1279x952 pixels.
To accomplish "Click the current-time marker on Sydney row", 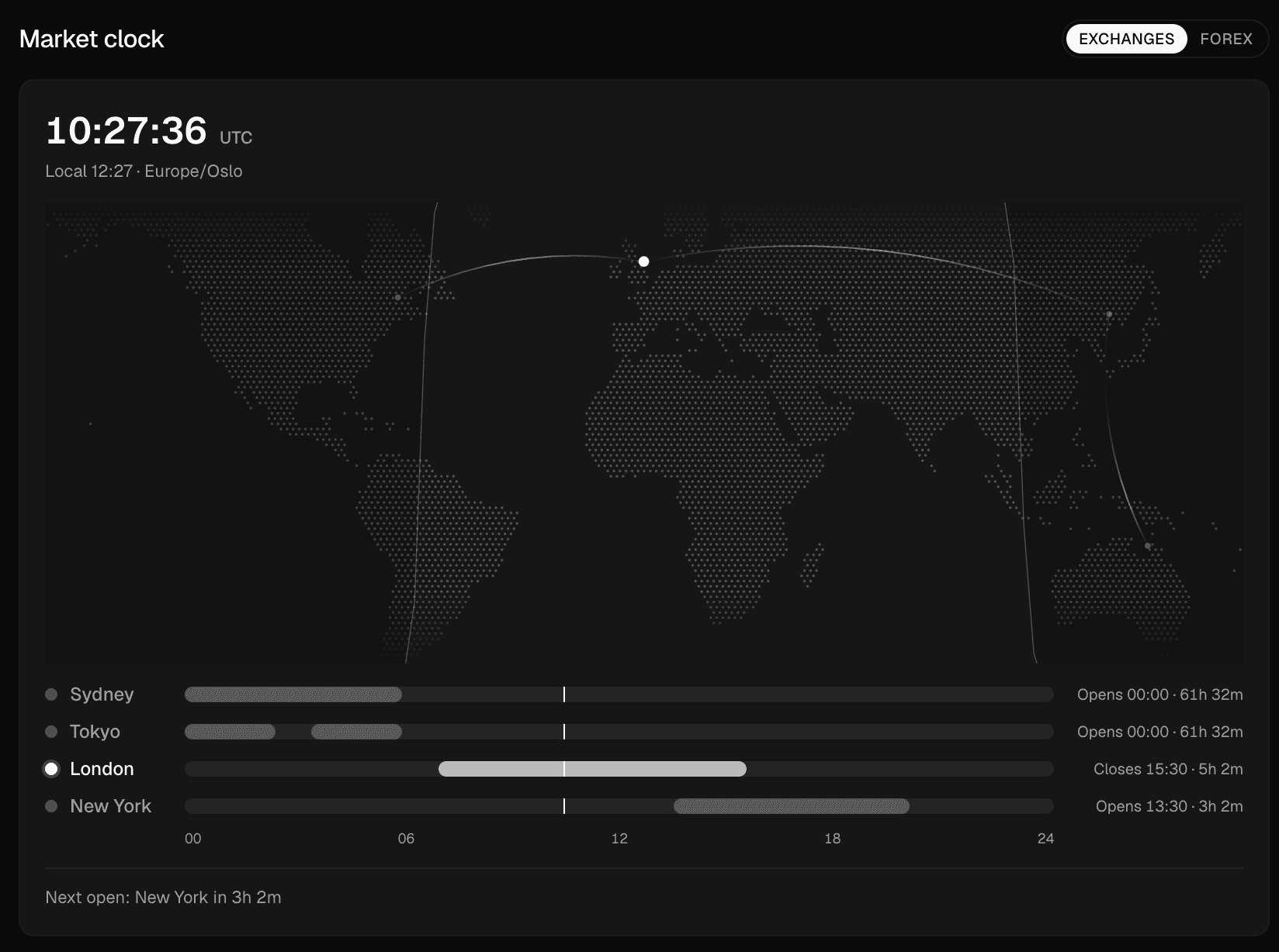I will [x=564, y=694].
